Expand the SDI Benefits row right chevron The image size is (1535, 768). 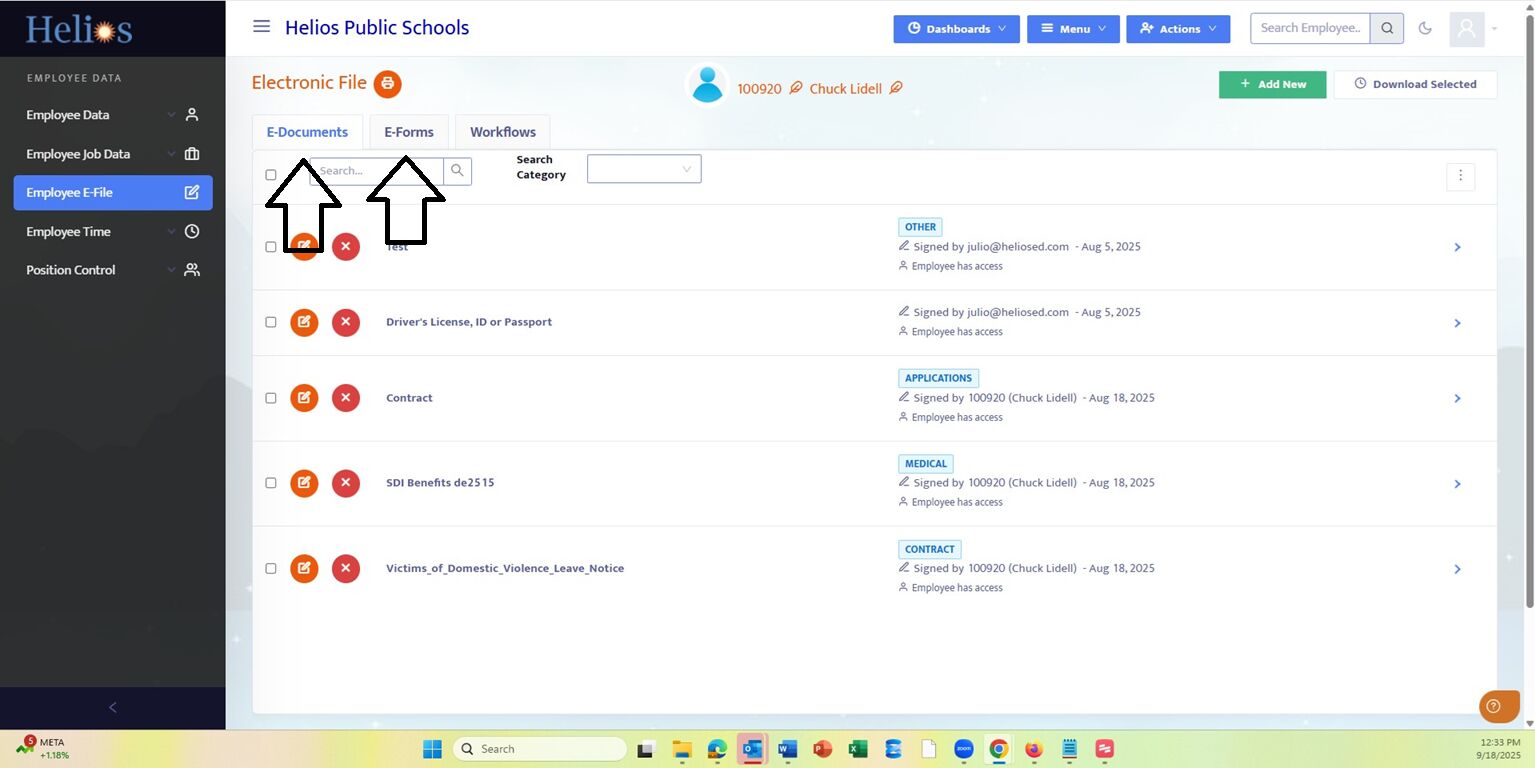1457,484
